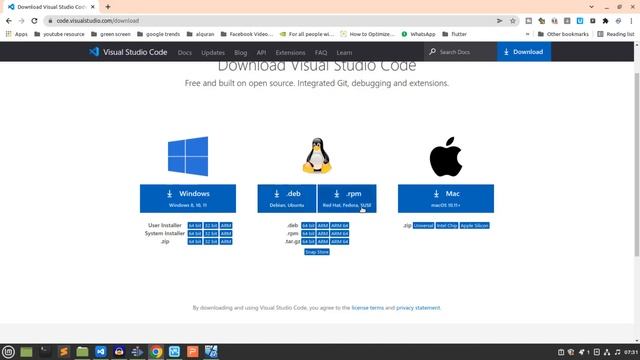Open the flutter bookmark folder
This screenshot has width=640, height=360.
[454, 34]
